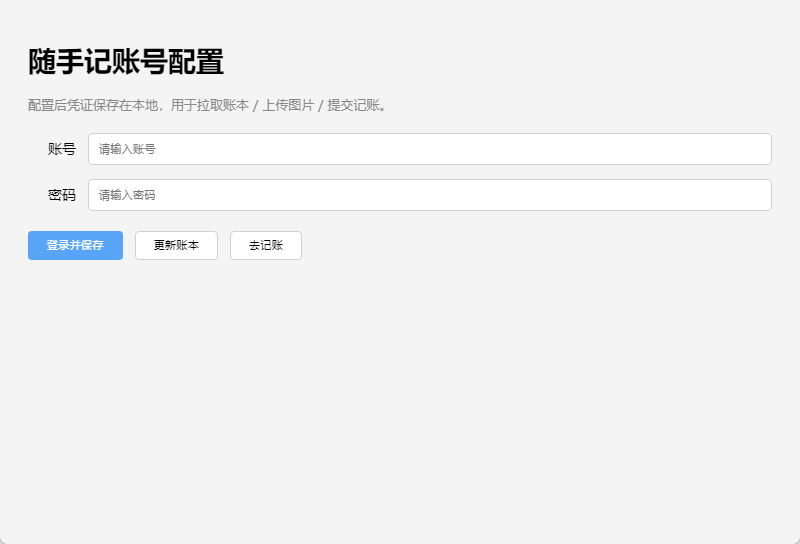The height and width of the screenshot is (544, 800).
Task: Click the 账号 input field
Action: click(x=430, y=149)
